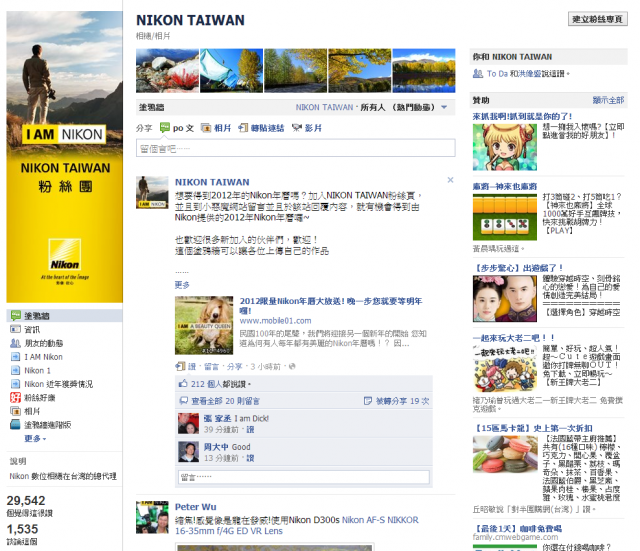Click the 留言 comment input field
Screen dimensions: 640x551
tap(304, 477)
